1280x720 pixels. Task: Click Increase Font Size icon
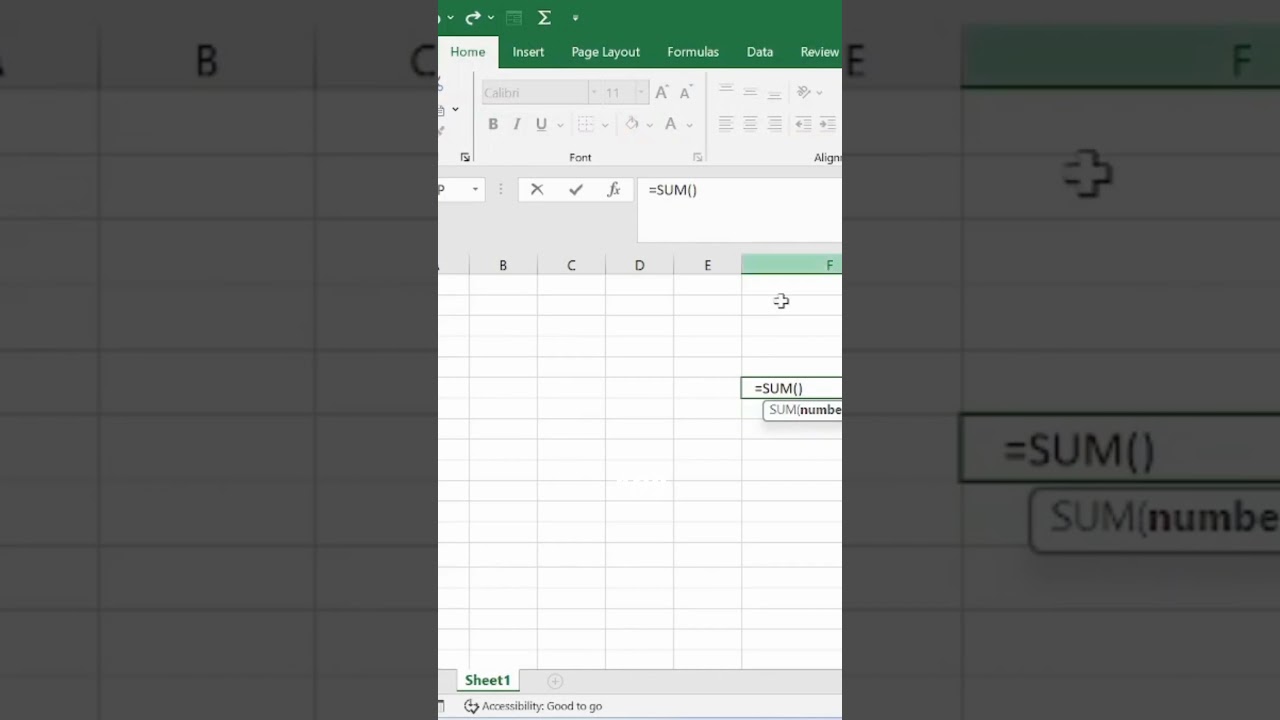(661, 93)
